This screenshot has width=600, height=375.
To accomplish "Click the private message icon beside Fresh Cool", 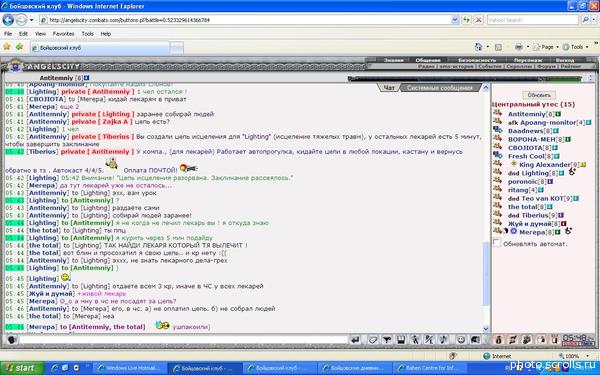I will coord(497,155).
